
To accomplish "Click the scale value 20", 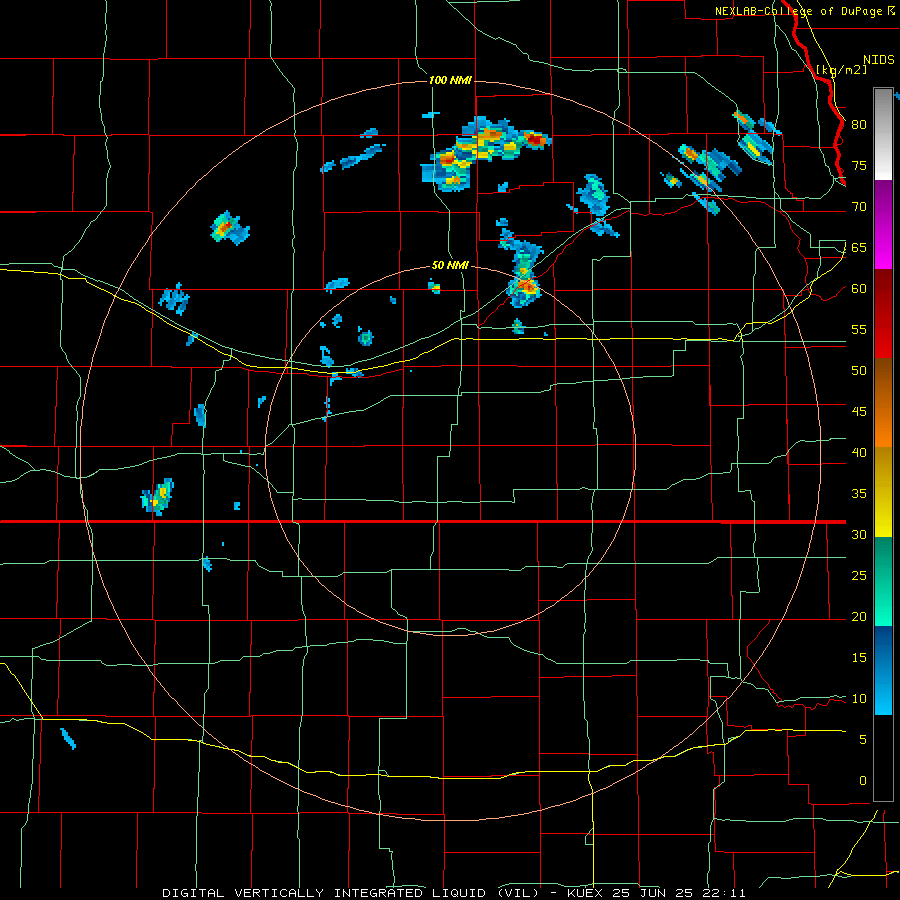I will point(859,616).
